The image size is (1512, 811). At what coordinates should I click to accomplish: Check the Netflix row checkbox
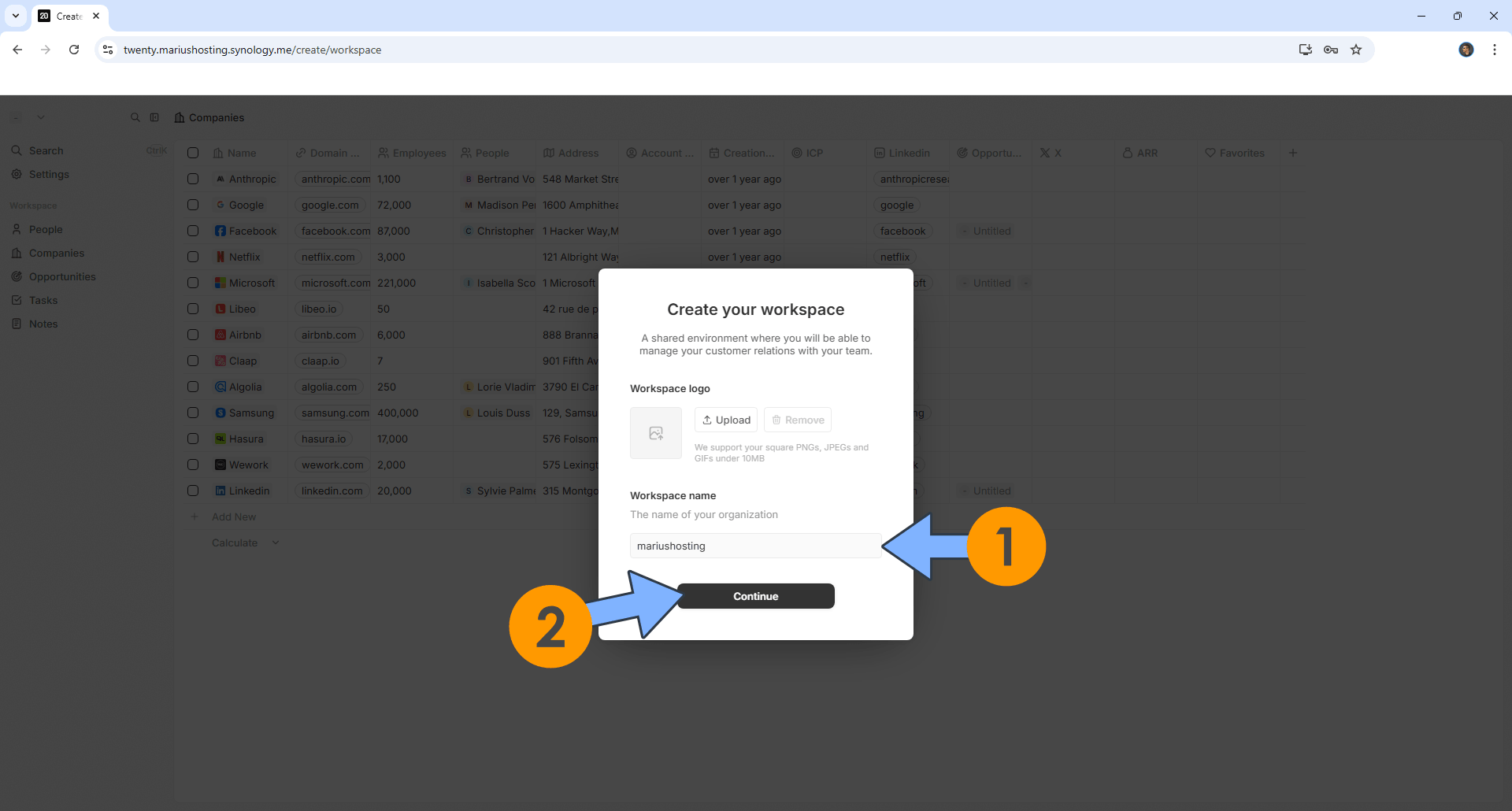click(x=193, y=257)
